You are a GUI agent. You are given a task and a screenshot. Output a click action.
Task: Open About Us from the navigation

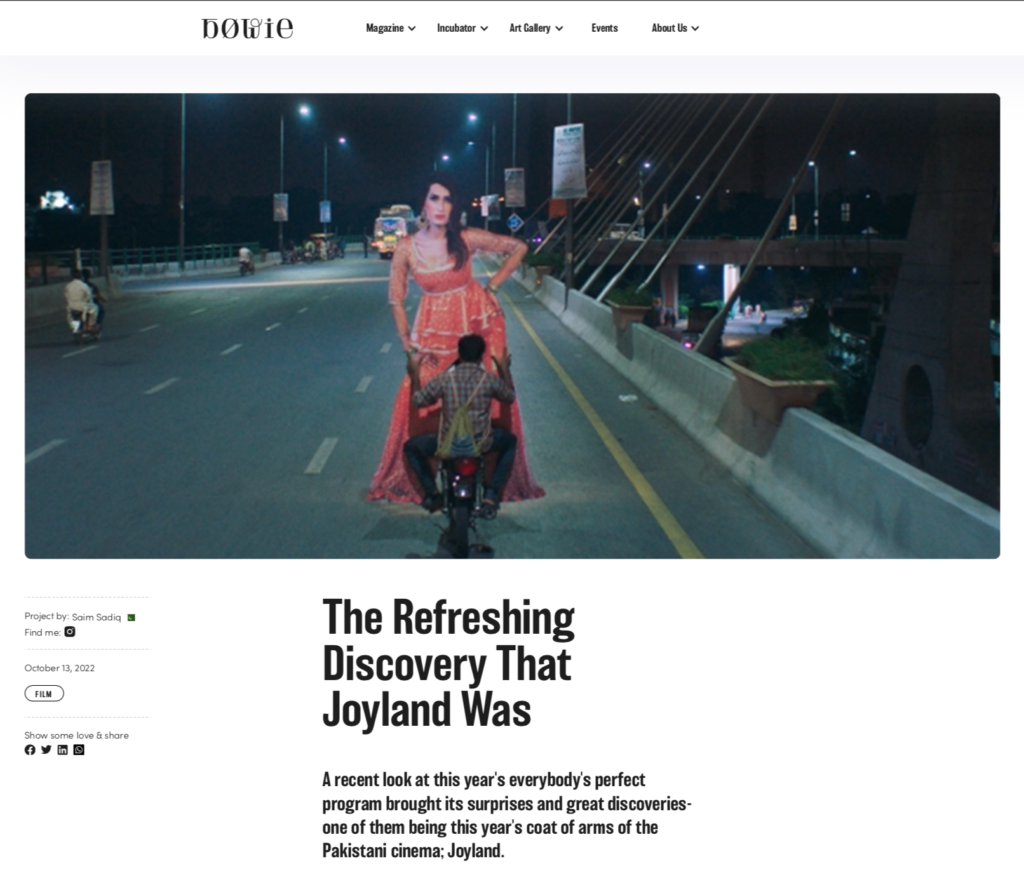coord(669,28)
